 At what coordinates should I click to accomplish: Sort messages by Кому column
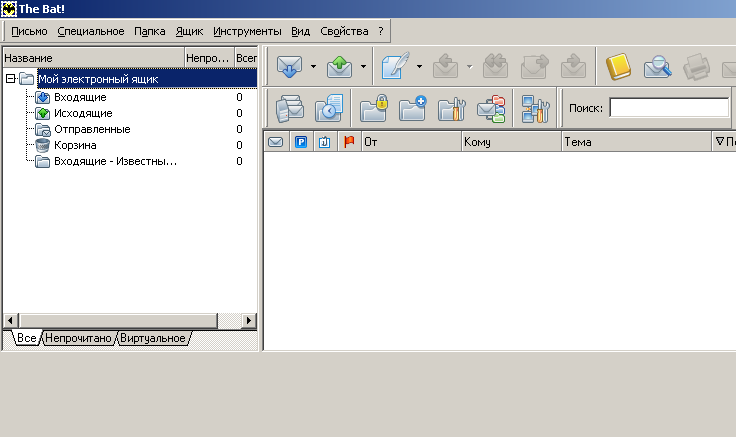click(x=512, y=142)
